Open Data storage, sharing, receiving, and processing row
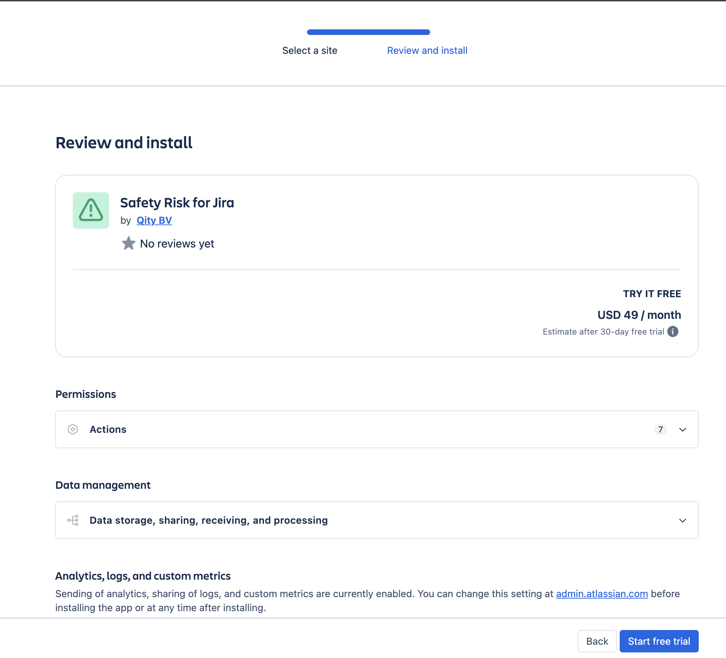The height and width of the screenshot is (658, 726). (377, 520)
